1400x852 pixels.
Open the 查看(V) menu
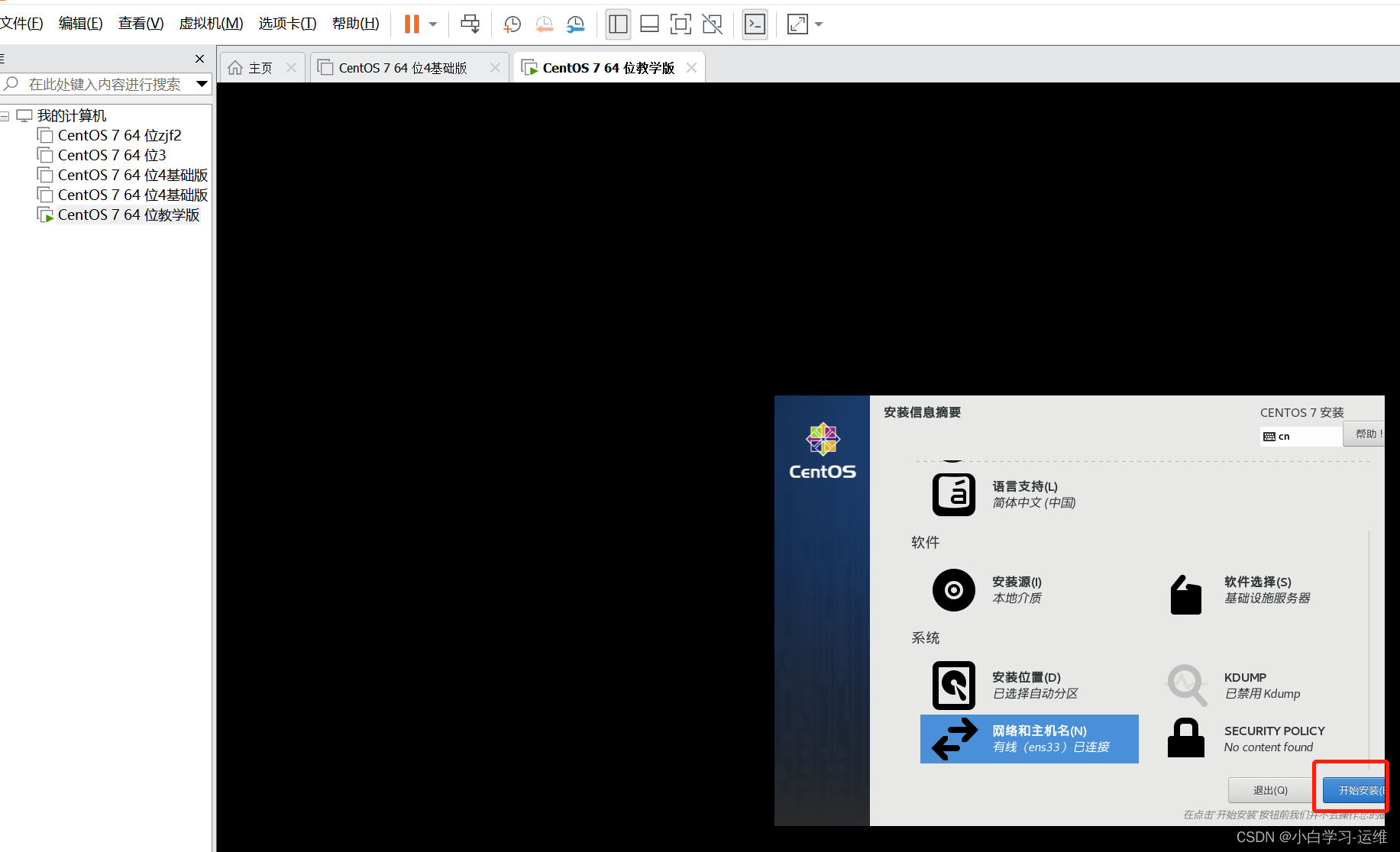tap(141, 24)
